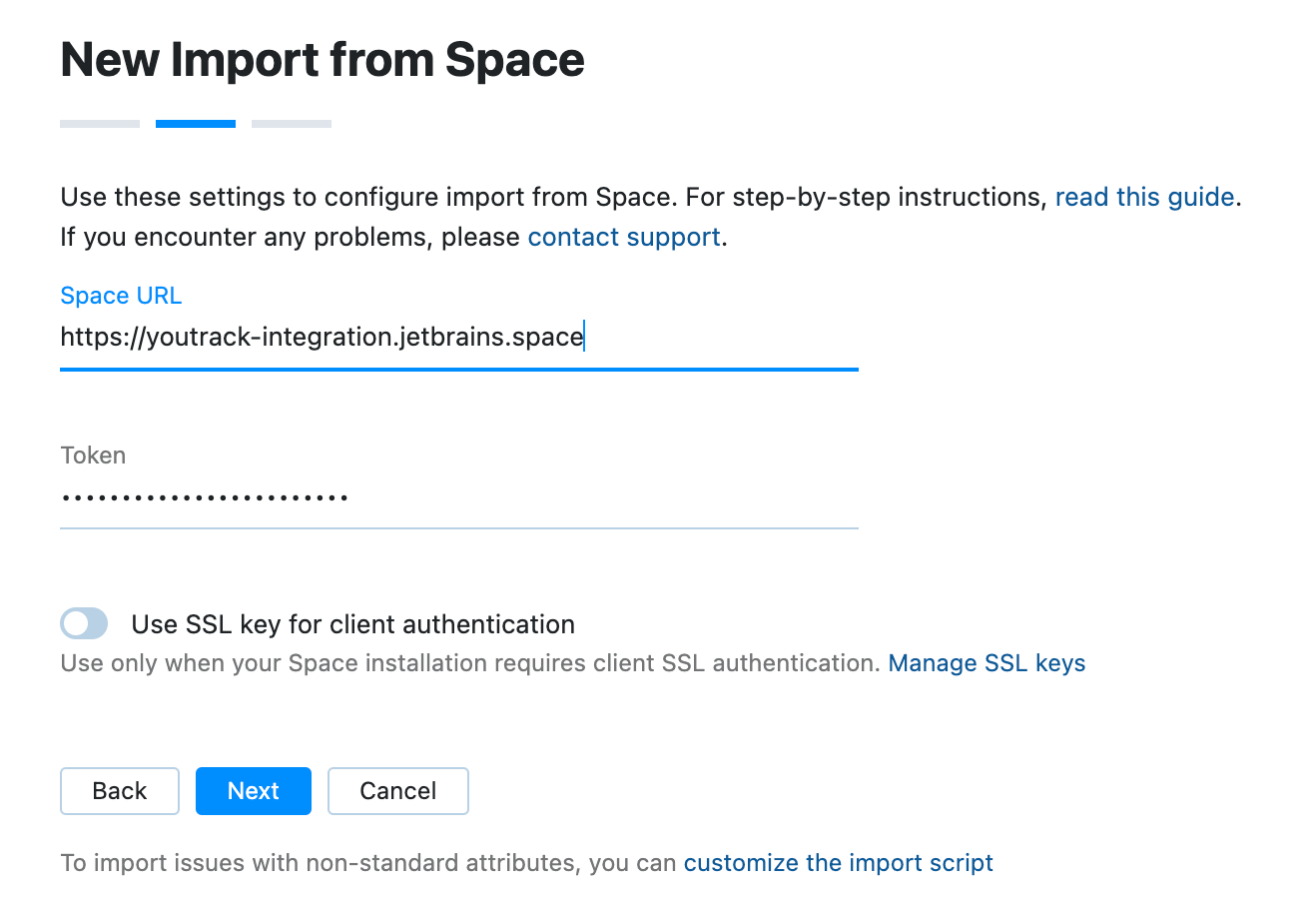This screenshot has width=1316, height=907.
Task: Place cursor in the masked token value
Action: click(204, 496)
